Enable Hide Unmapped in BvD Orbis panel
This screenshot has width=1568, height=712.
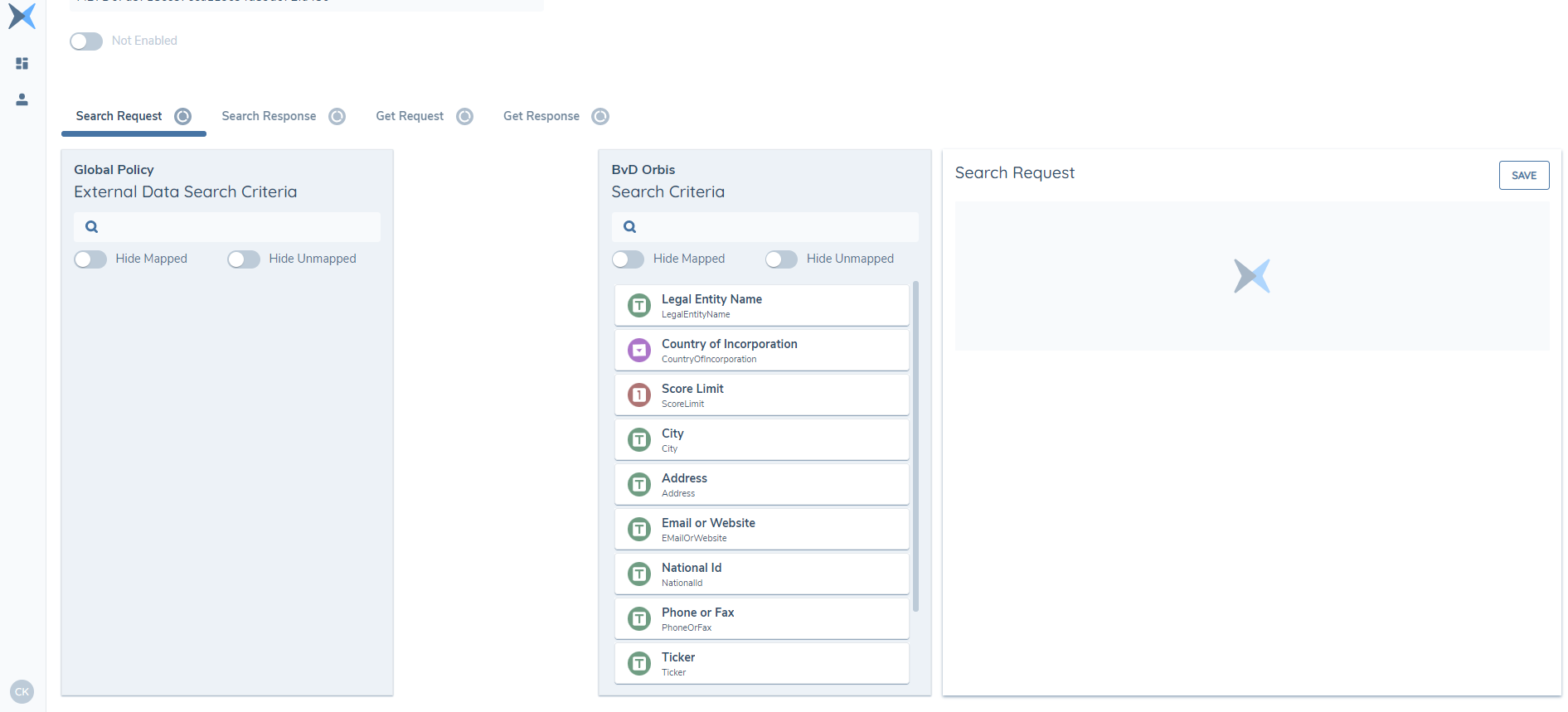781,259
